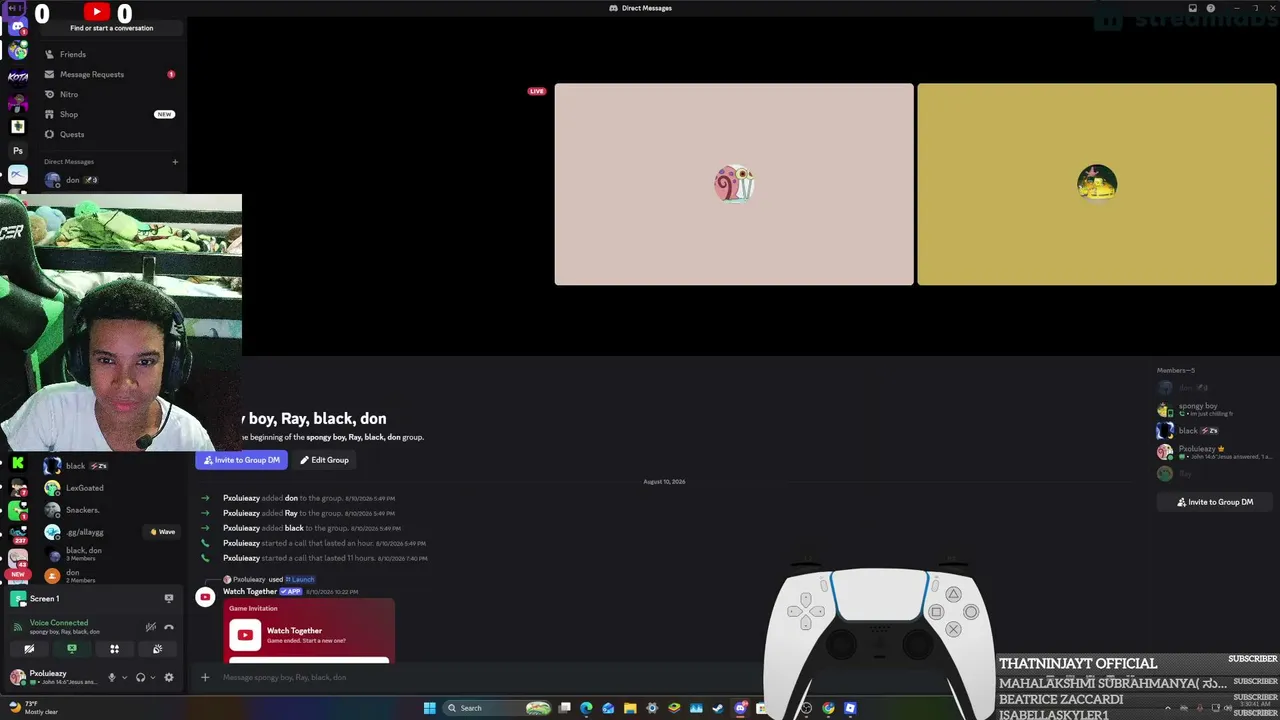
Task: Open DM with black
Action: [x=110, y=466]
